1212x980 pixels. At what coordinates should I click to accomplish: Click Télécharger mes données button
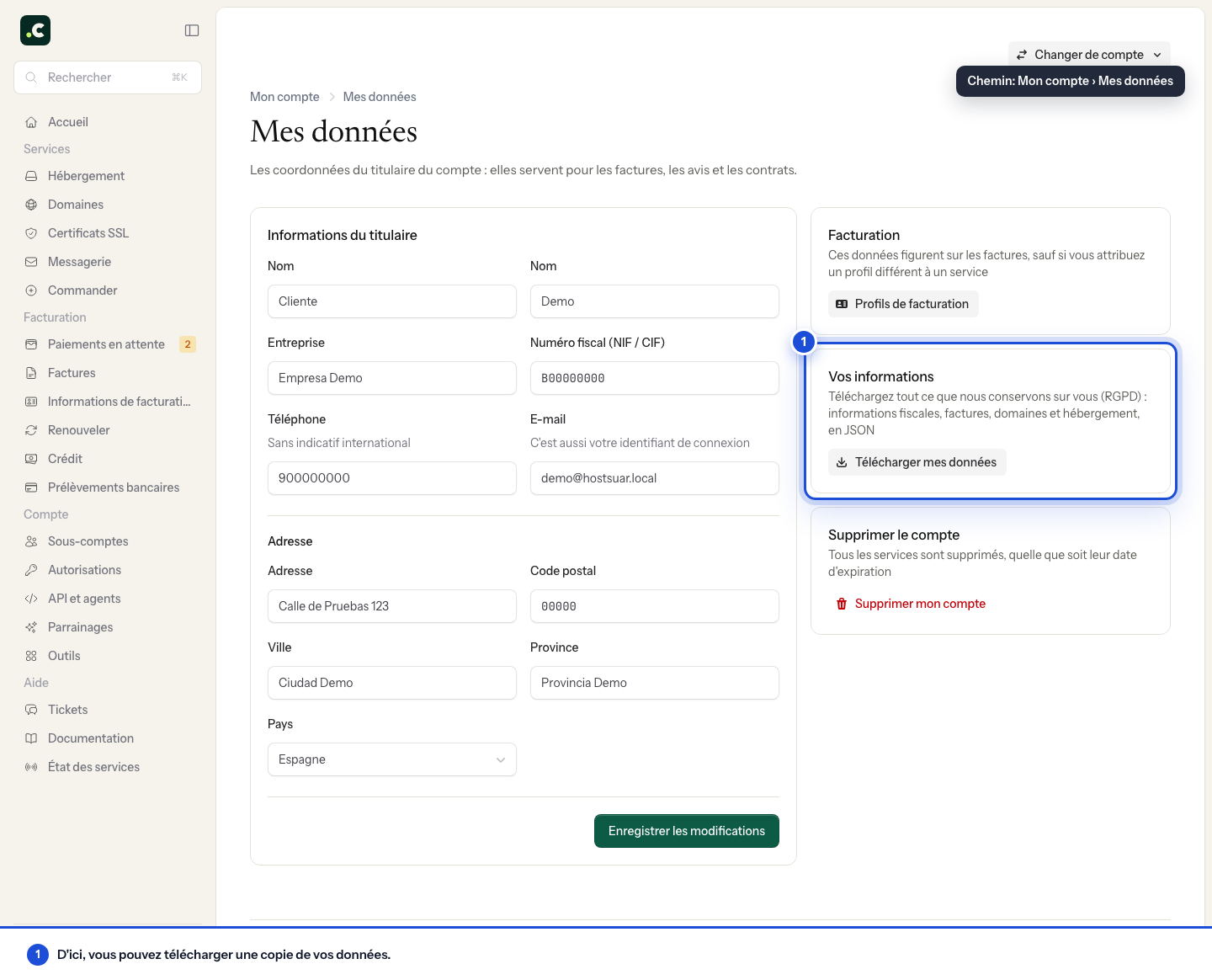[917, 462]
